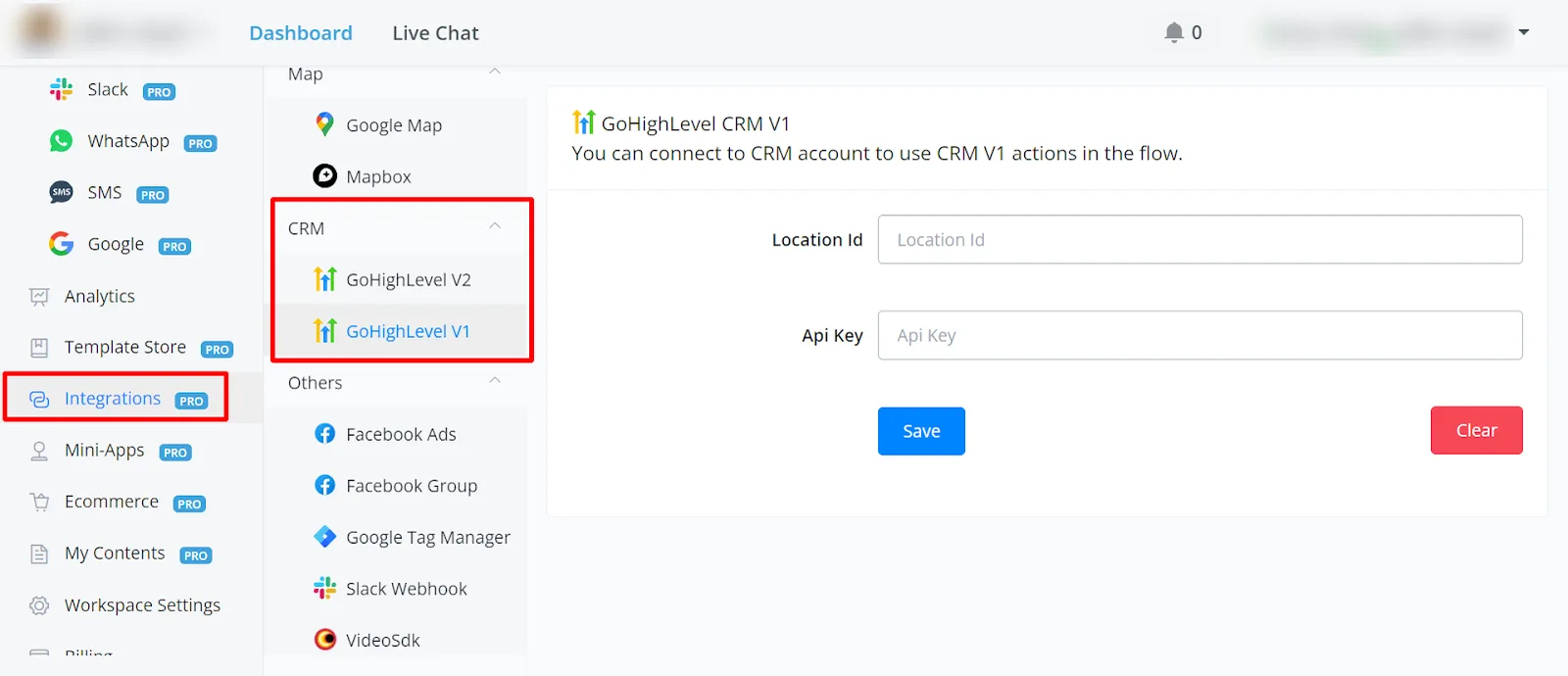Click the WhatsApp icon in sidebar
Viewport: 1568px width, 676px height.
[x=61, y=141]
